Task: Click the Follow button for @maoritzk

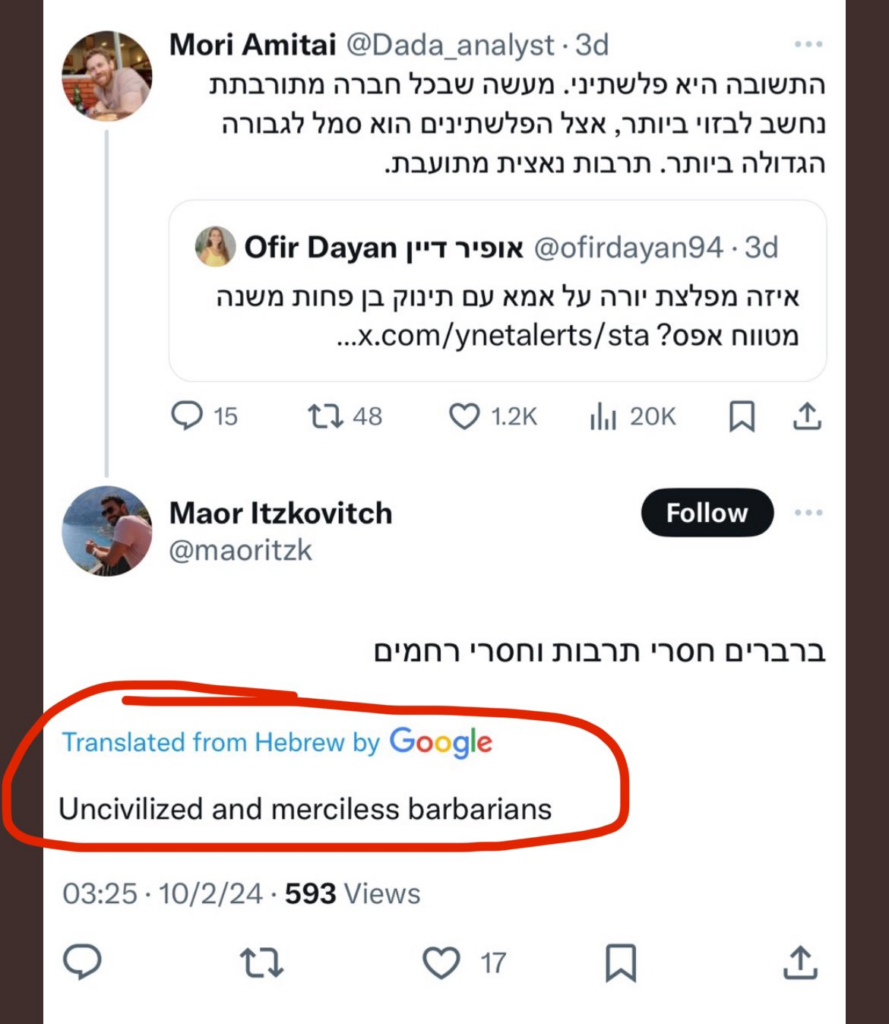Action: [x=706, y=513]
